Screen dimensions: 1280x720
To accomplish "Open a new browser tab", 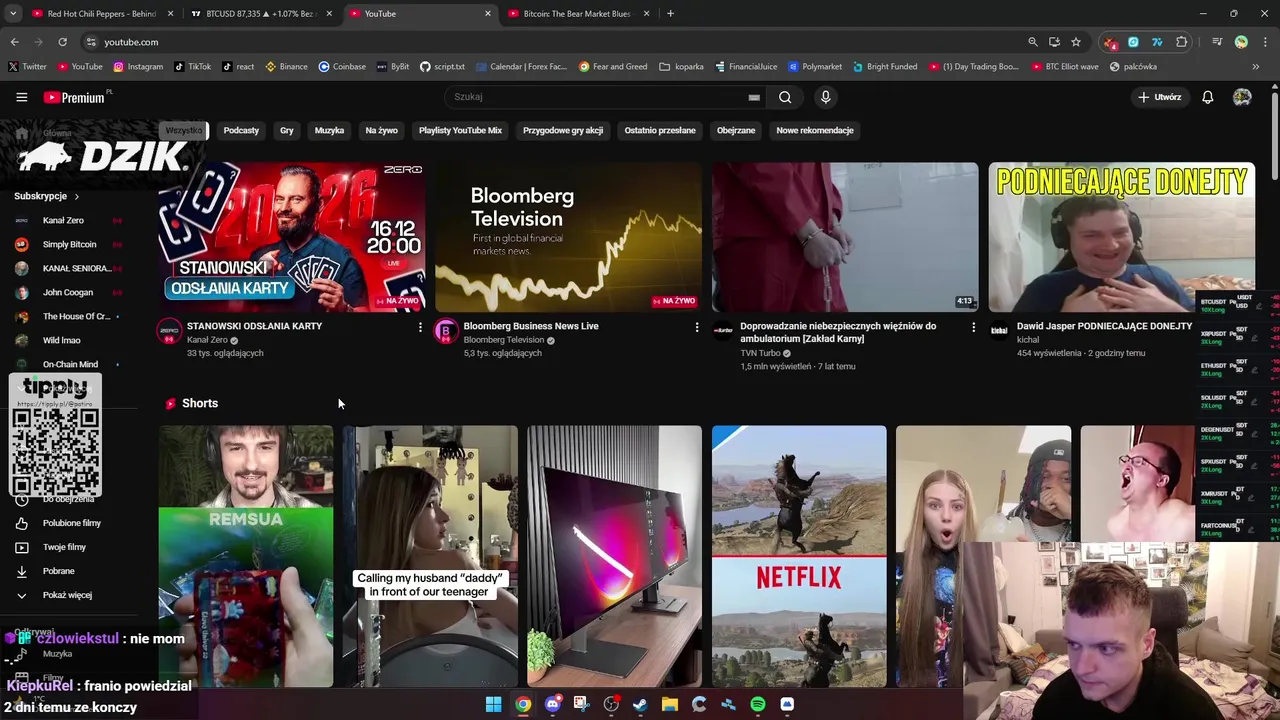I will point(670,14).
